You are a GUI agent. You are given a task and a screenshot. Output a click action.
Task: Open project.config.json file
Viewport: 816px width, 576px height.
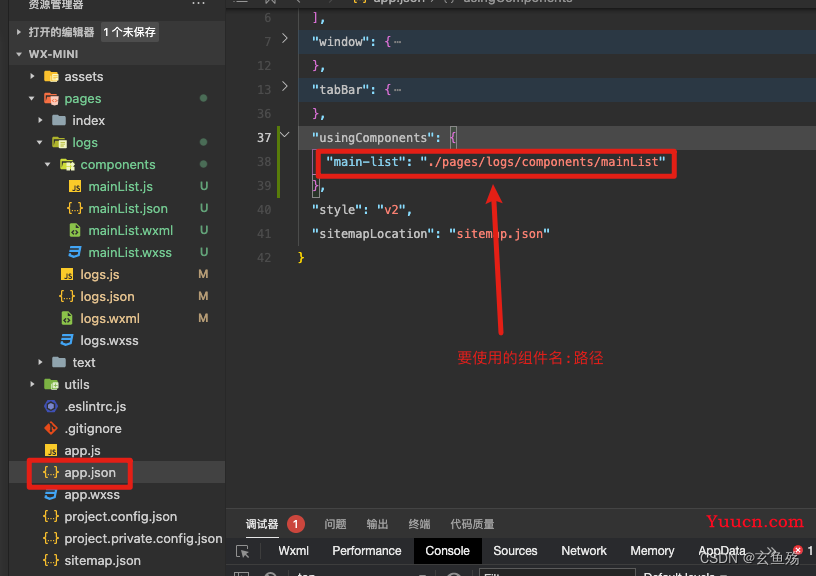click(120, 516)
